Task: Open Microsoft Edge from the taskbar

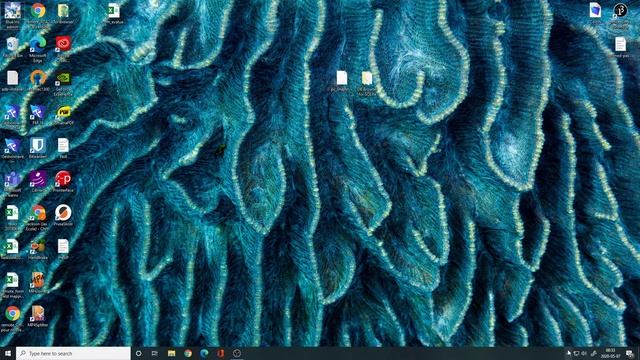Action: [204, 353]
